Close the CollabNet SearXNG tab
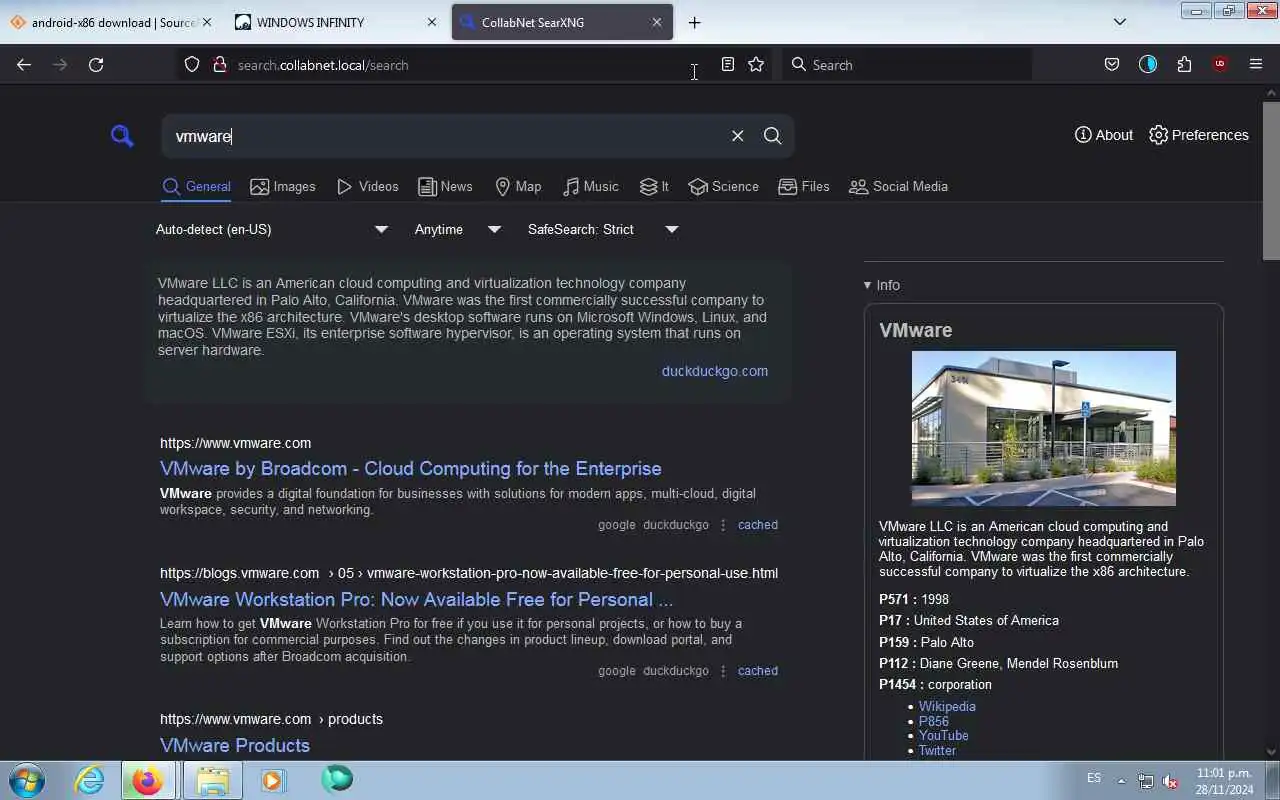The width and height of the screenshot is (1280, 800). [x=657, y=22]
